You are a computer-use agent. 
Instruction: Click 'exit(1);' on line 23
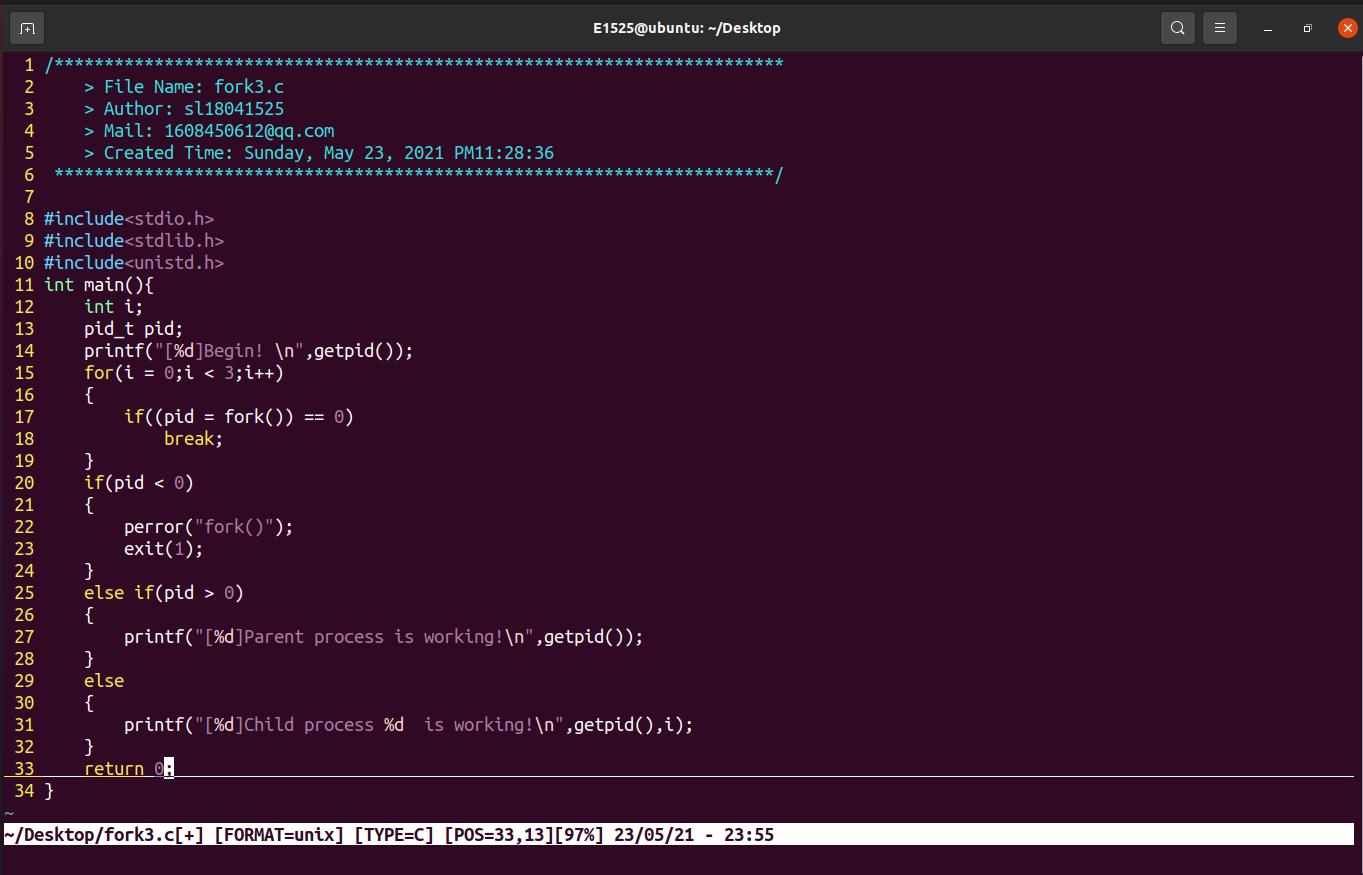coord(164,549)
